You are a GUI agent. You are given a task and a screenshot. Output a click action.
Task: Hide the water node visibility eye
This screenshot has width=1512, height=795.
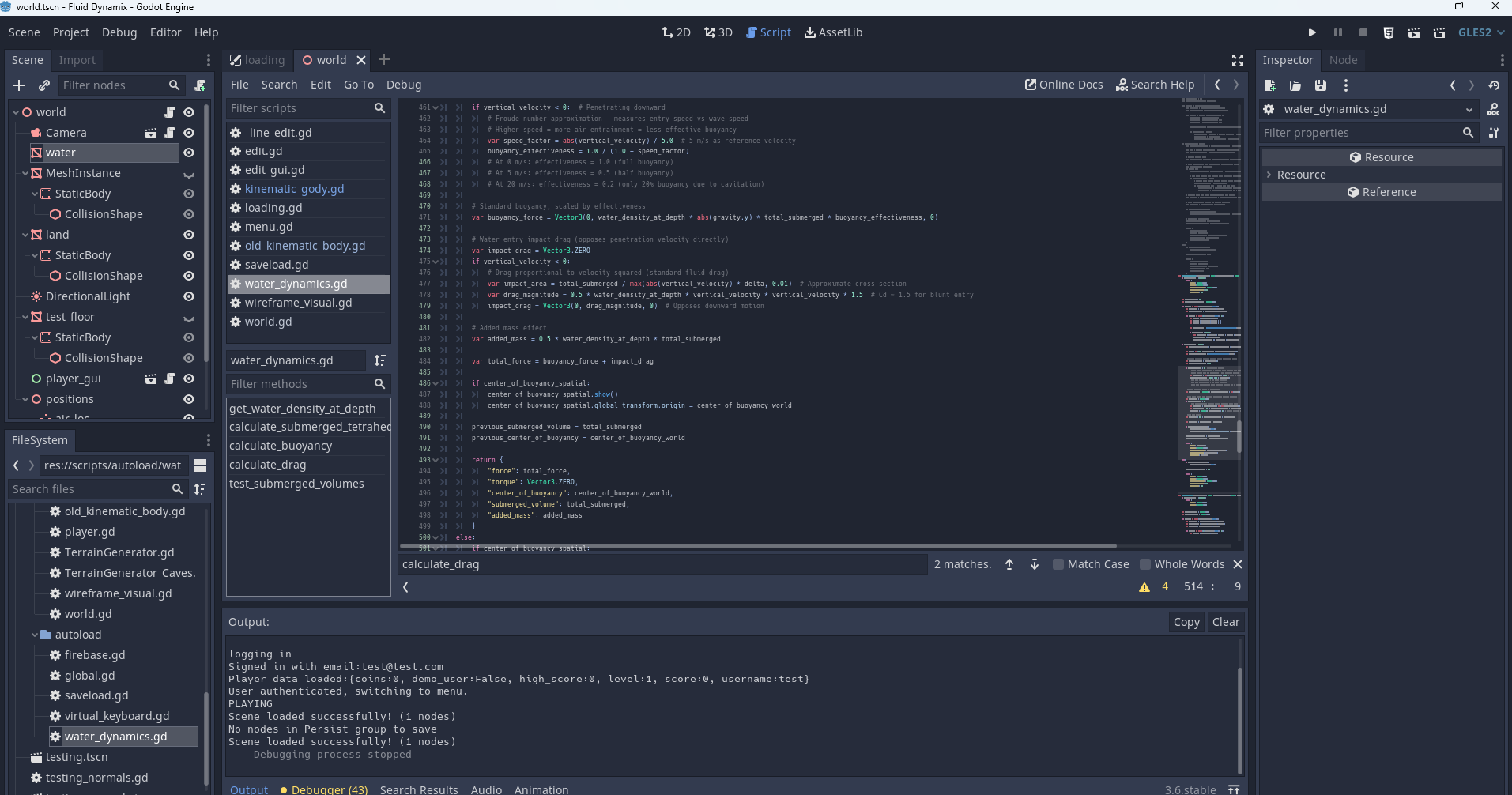189,153
